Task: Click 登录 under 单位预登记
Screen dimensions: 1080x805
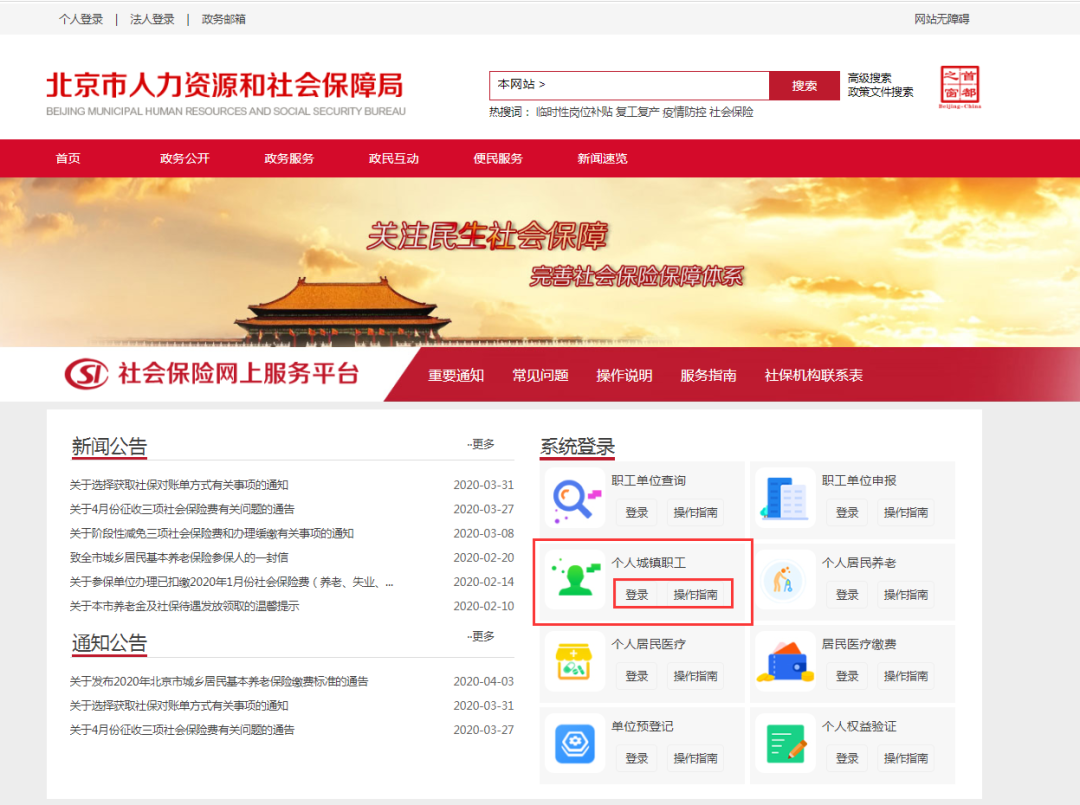Action: pyautogui.click(x=636, y=758)
